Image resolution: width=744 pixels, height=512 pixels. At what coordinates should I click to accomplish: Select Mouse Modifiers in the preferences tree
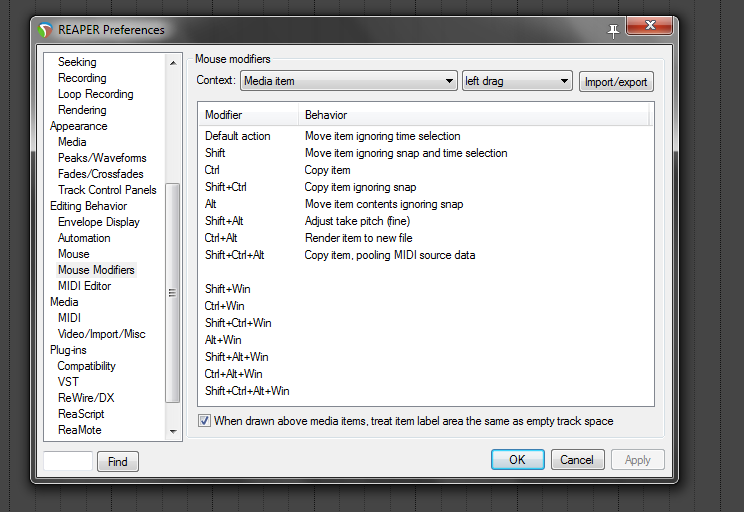pos(96,270)
